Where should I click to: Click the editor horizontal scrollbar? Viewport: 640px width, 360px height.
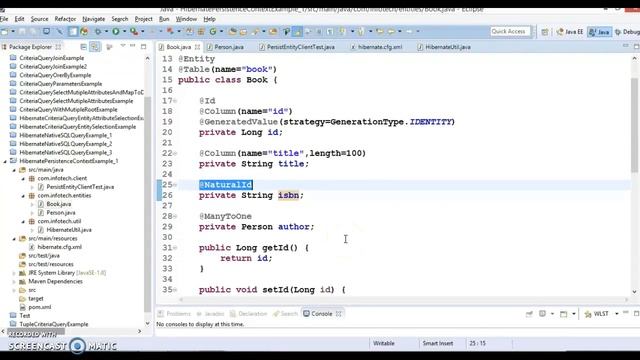pos(403,300)
